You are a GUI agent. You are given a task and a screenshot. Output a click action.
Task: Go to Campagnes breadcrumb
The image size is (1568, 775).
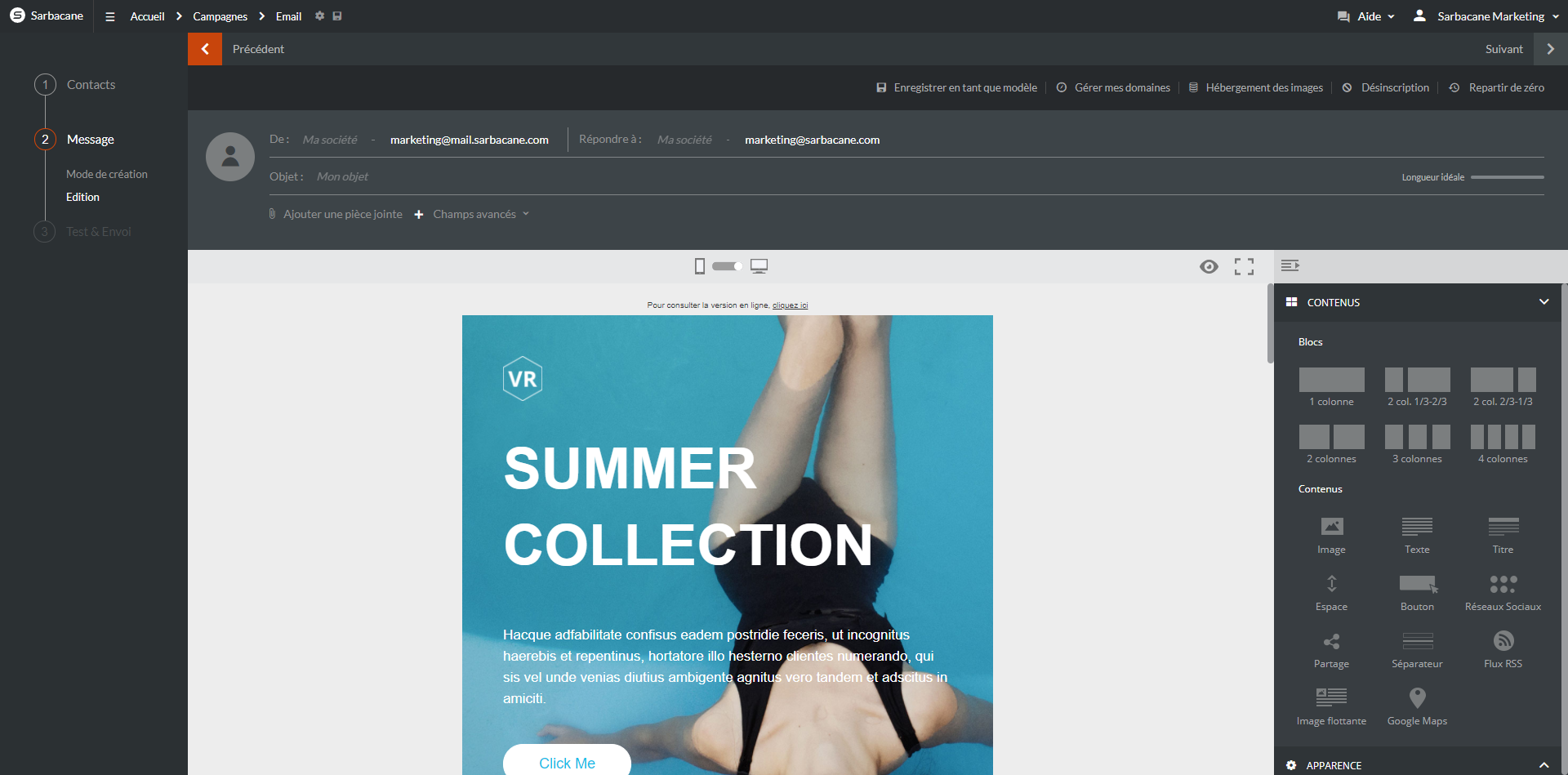(220, 16)
